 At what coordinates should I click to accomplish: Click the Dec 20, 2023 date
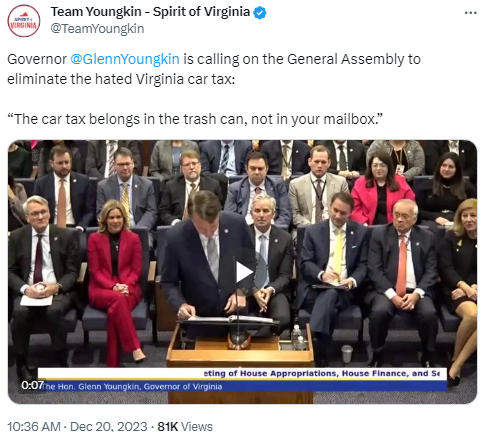[x=109, y=426]
